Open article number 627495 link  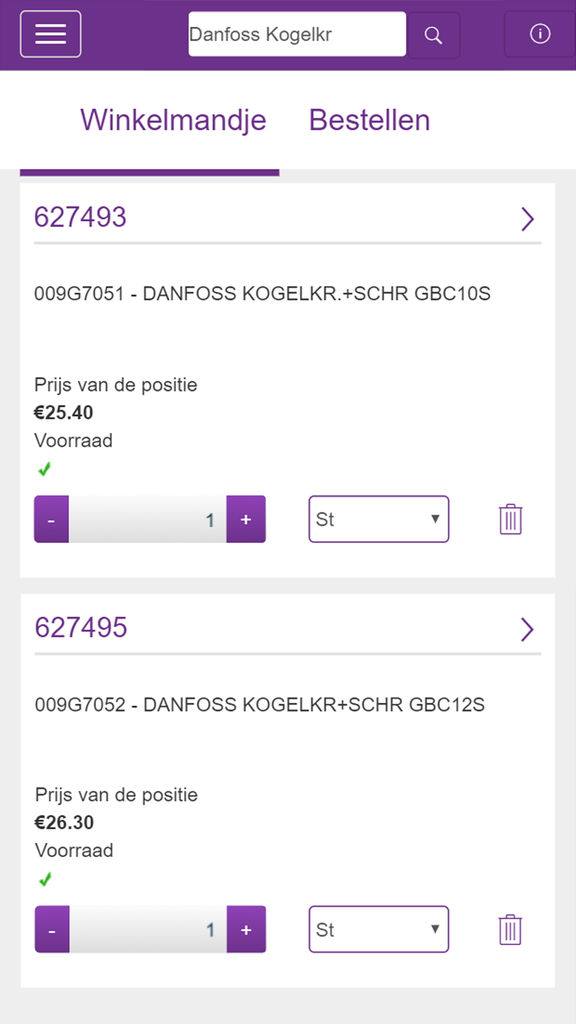click(81, 627)
